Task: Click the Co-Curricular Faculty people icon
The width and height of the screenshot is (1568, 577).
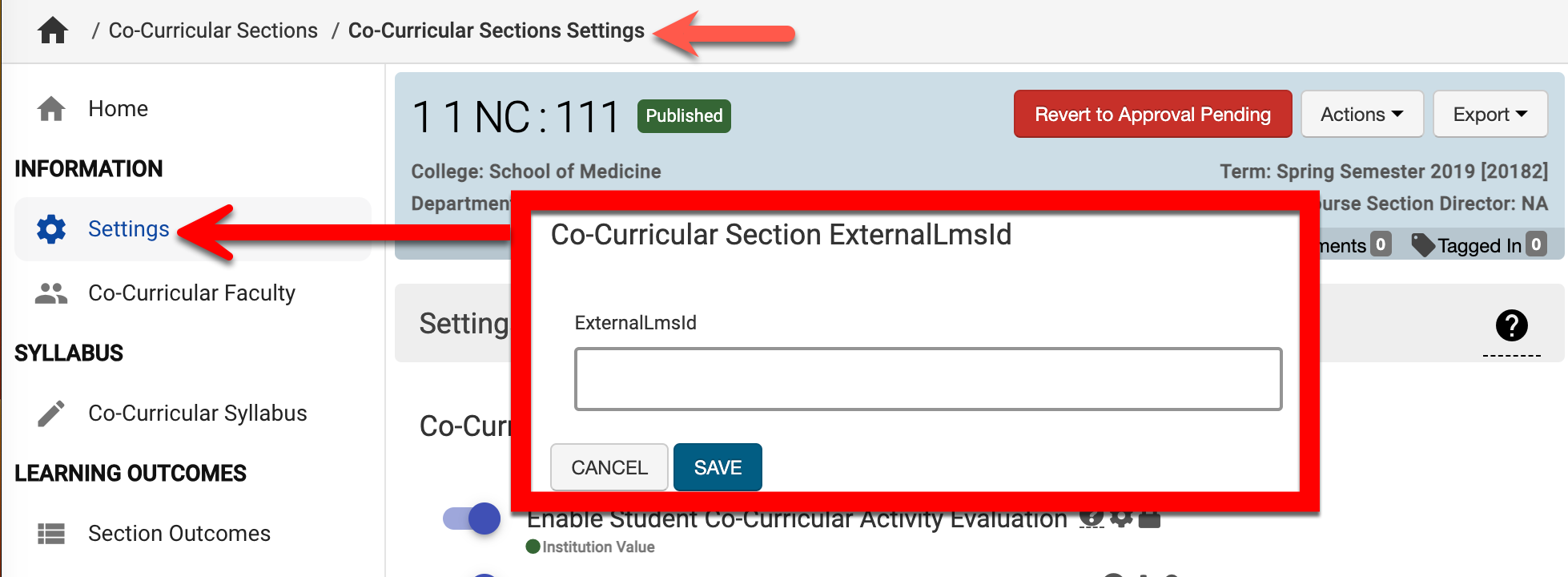Action: click(51, 293)
